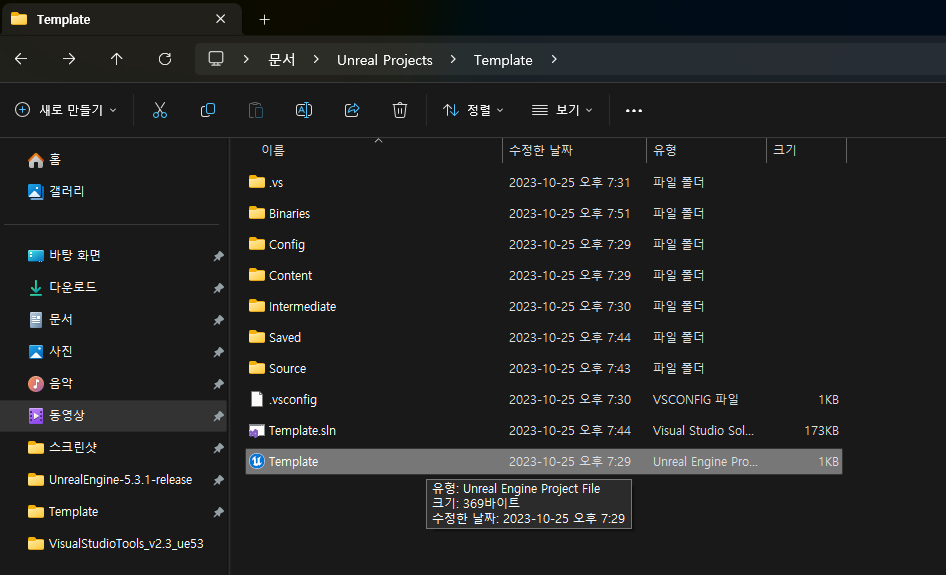Copy the selected item
Image resolution: width=946 pixels, height=575 pixels.
[208, 110]
